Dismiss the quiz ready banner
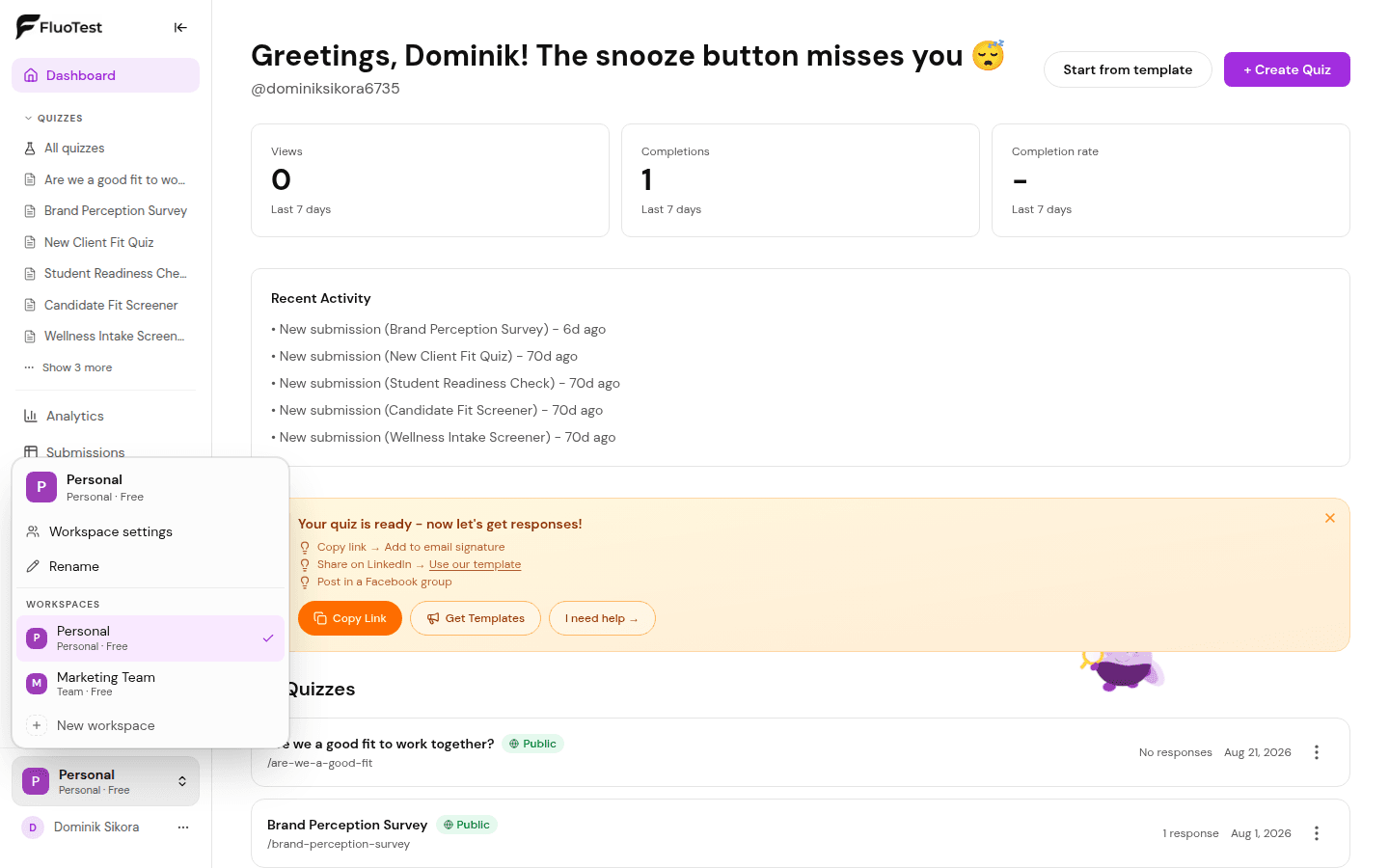This screenshot has height=868, width=1389. 1330,518
